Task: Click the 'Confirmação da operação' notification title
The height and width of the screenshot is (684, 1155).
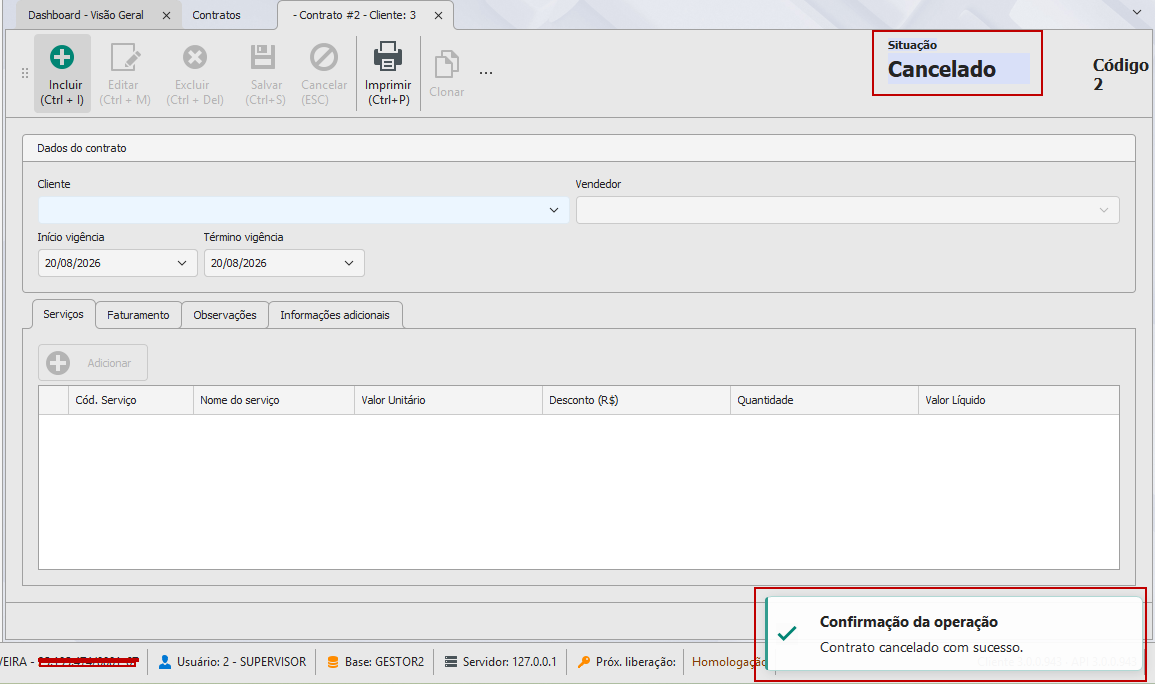Action: coord(909,622)
